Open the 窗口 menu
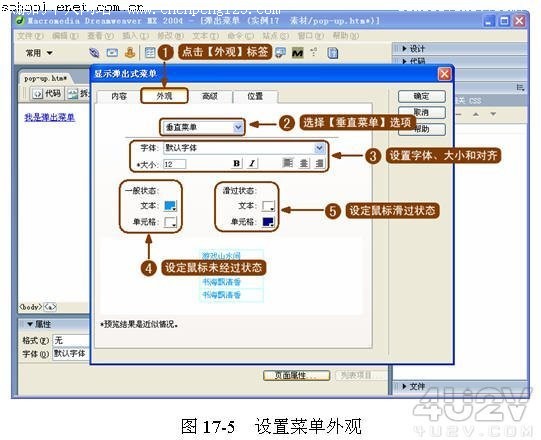541x440 pixels. tap(311, 36)
